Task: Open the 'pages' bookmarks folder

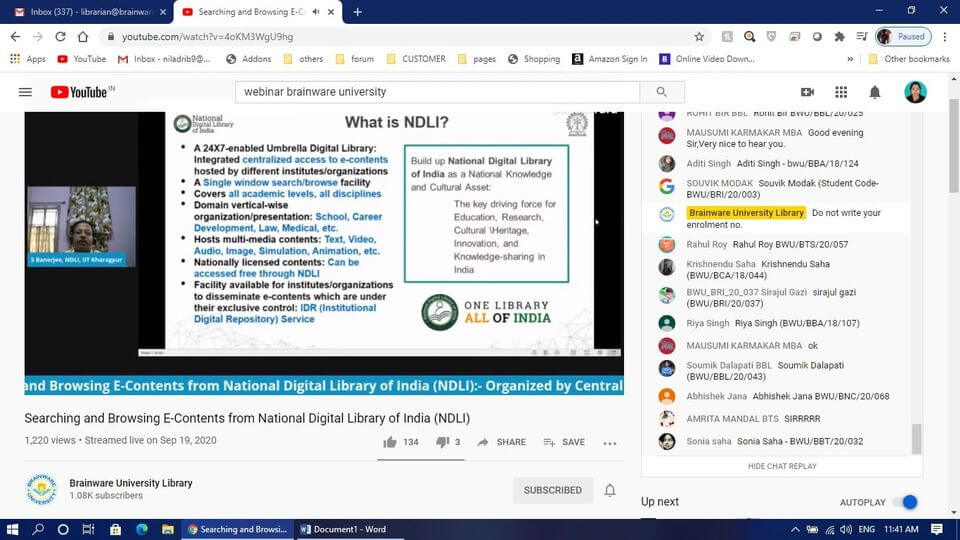Action: click(x=476, y=59)
